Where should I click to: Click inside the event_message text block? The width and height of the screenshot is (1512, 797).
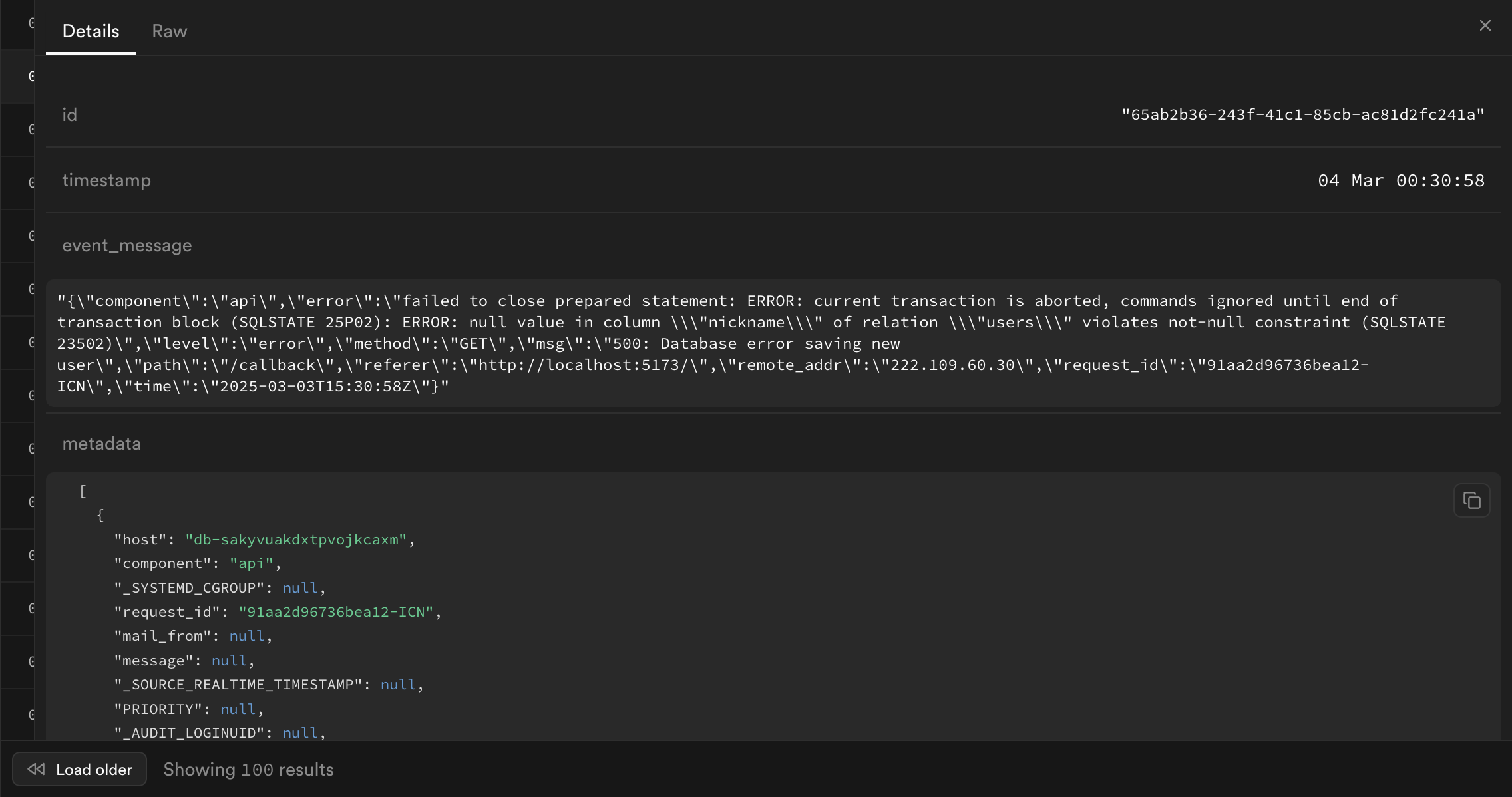772,343
